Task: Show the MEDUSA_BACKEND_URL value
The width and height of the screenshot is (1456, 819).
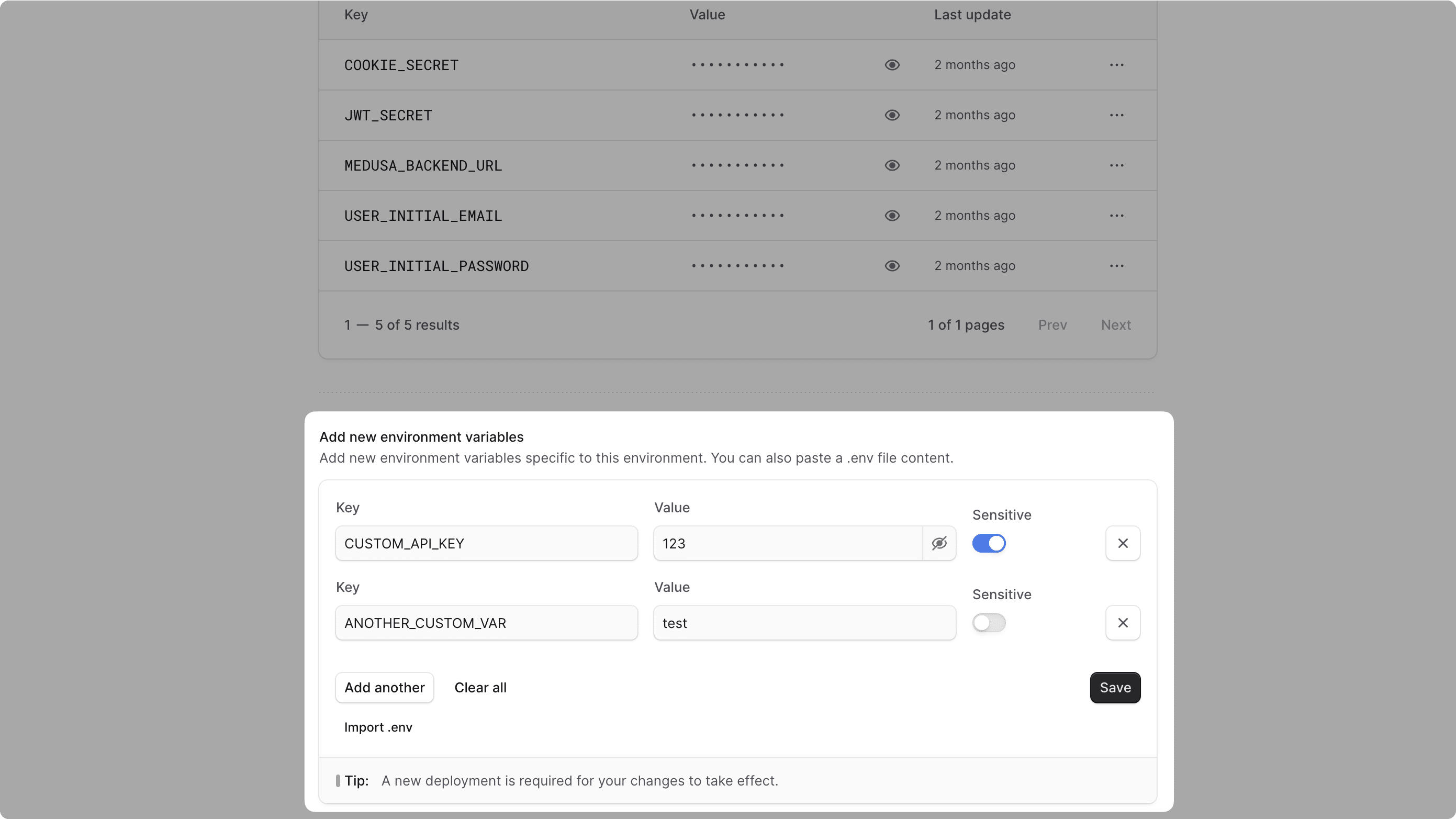Action: (x=891, y=165)
